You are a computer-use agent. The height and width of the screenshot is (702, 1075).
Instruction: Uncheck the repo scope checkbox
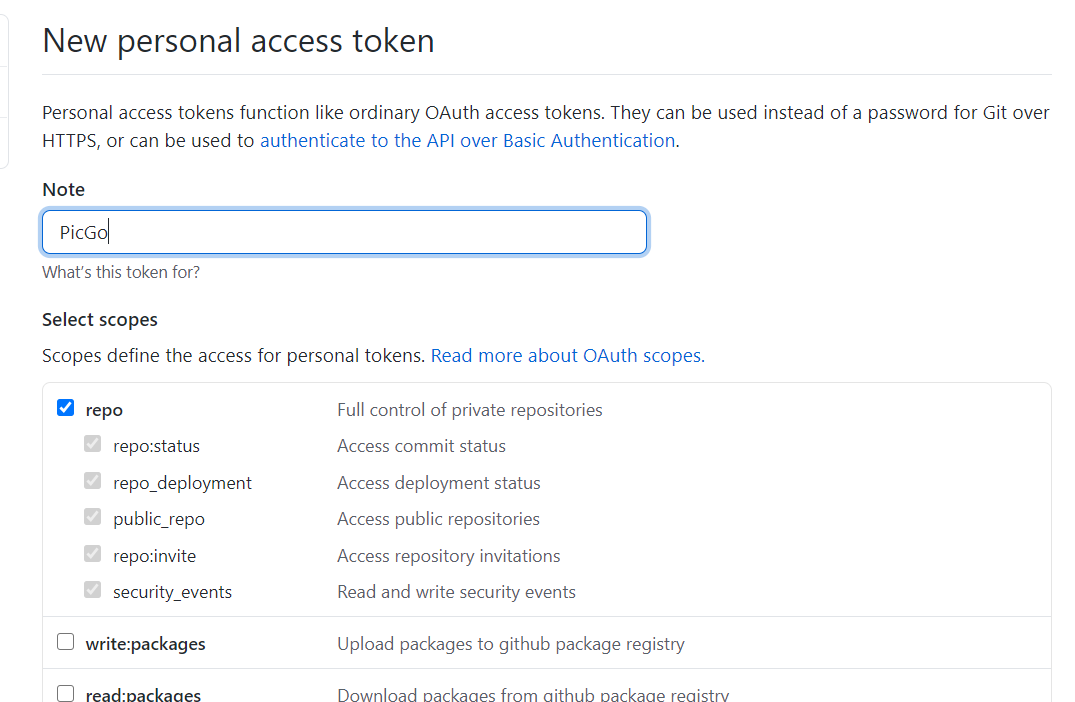coord(66,408)
